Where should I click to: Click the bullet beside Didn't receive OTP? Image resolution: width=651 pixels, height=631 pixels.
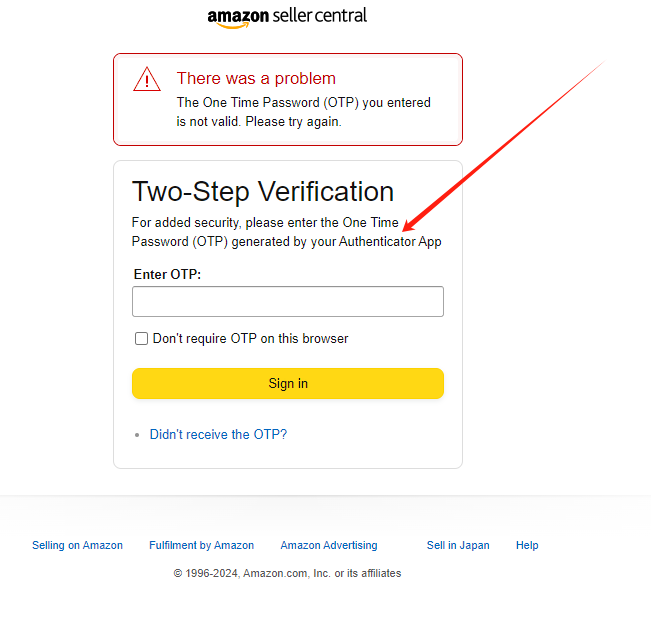[x=137, y=435]
